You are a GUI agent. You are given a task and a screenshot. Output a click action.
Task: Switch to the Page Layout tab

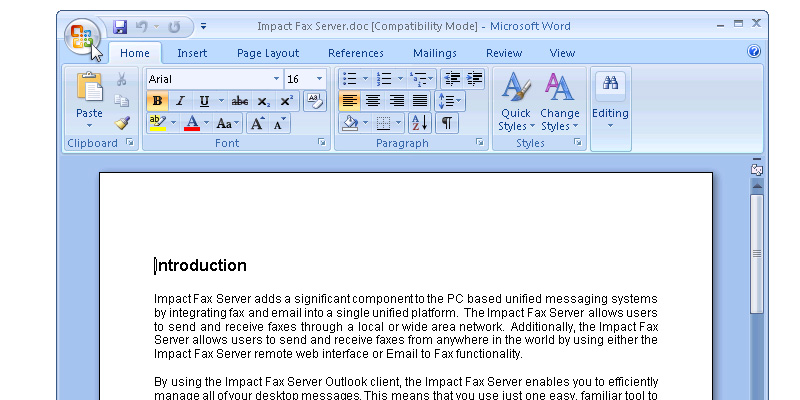(x=268, y=53)
